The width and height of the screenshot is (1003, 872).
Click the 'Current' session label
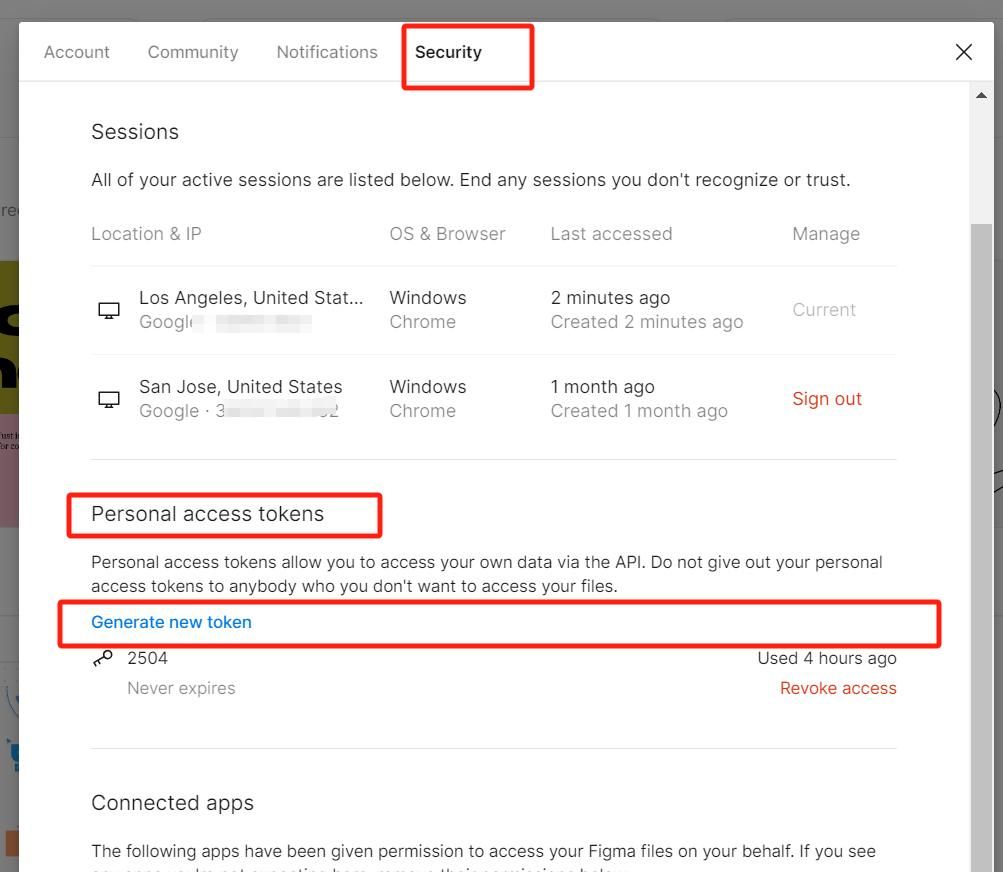(x=823, y=310)
